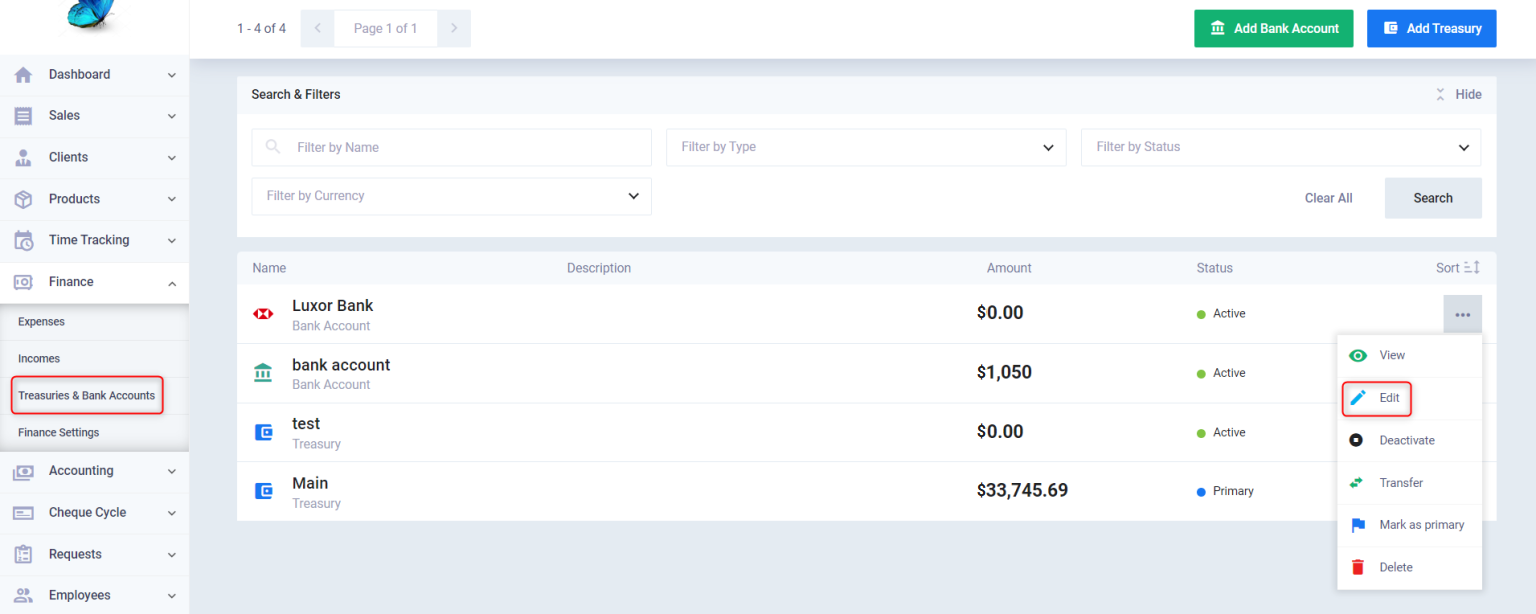This screenshot has width=1536, height=614.
Task: Click the Clients people icon
Action: point(23,158)
